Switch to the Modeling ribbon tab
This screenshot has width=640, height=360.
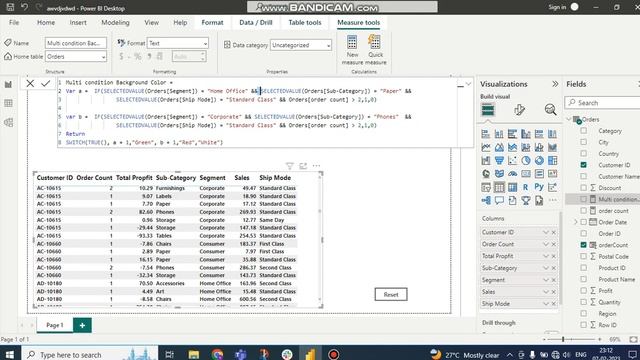[x=115, y=22]
